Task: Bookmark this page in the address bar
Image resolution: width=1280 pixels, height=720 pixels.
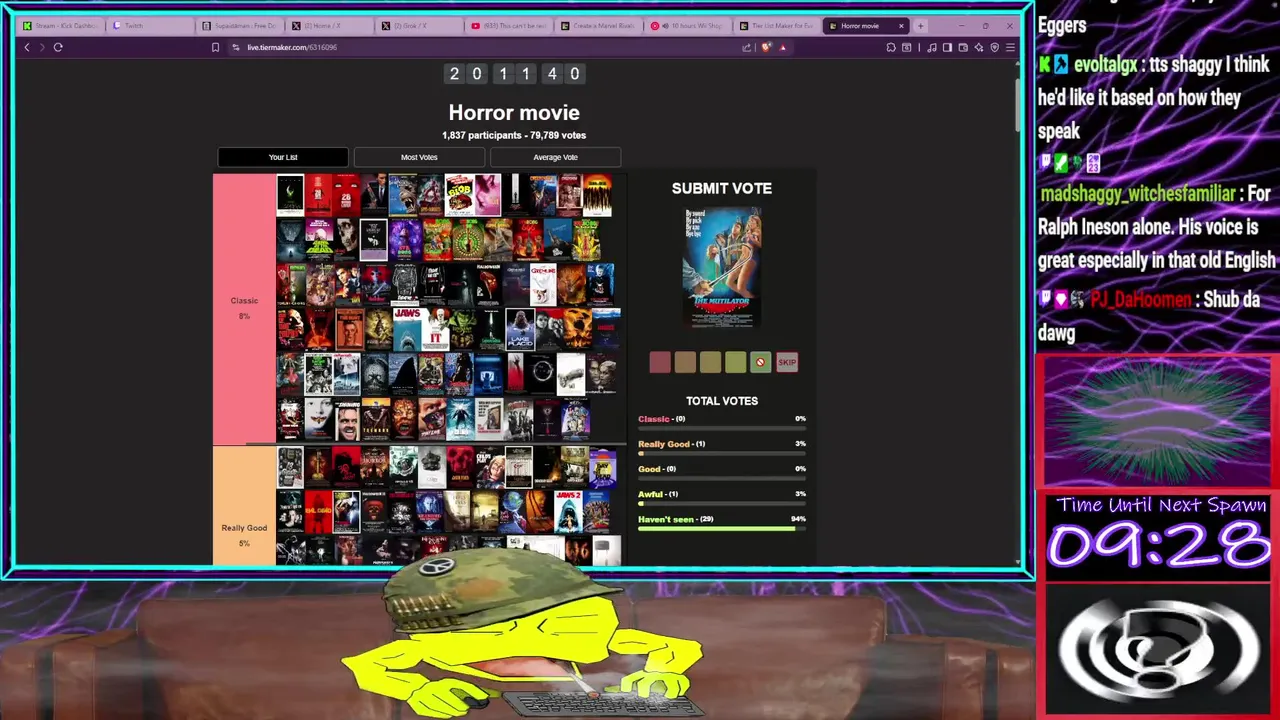Action: pos(215,47)
